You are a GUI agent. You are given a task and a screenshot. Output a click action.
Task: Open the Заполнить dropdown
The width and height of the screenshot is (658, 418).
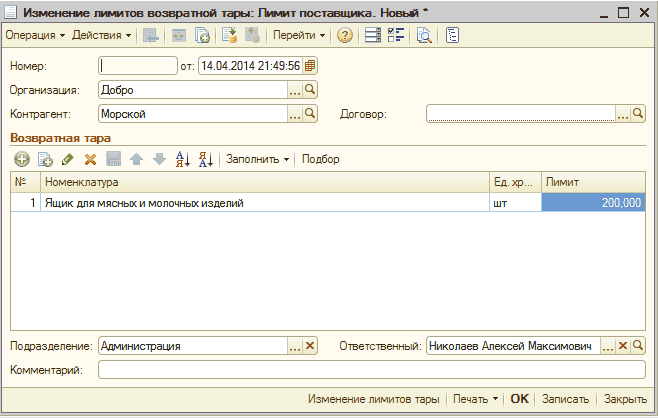(x=257, y=159)
